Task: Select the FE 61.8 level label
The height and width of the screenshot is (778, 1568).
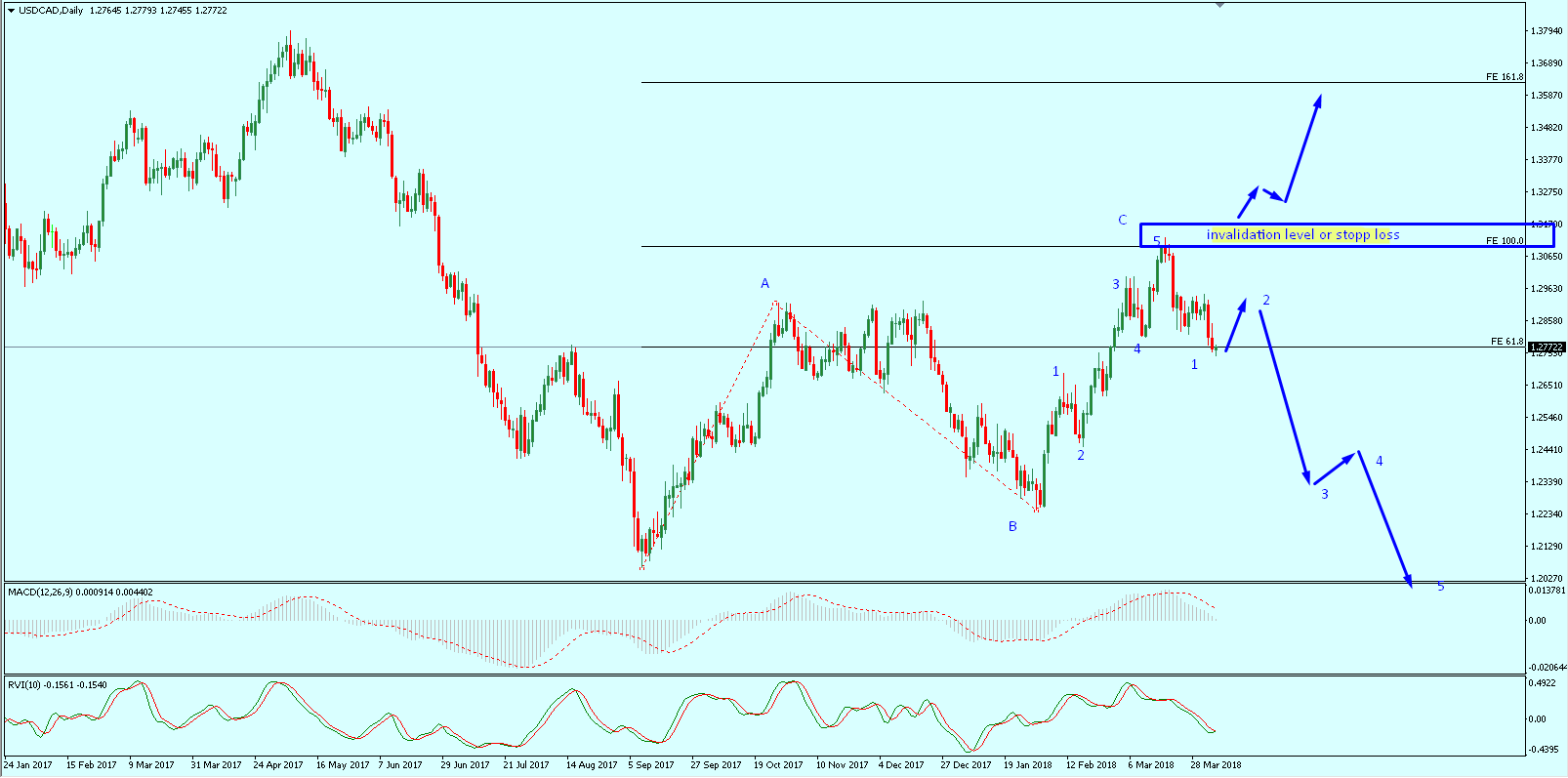Action: 1507,342
